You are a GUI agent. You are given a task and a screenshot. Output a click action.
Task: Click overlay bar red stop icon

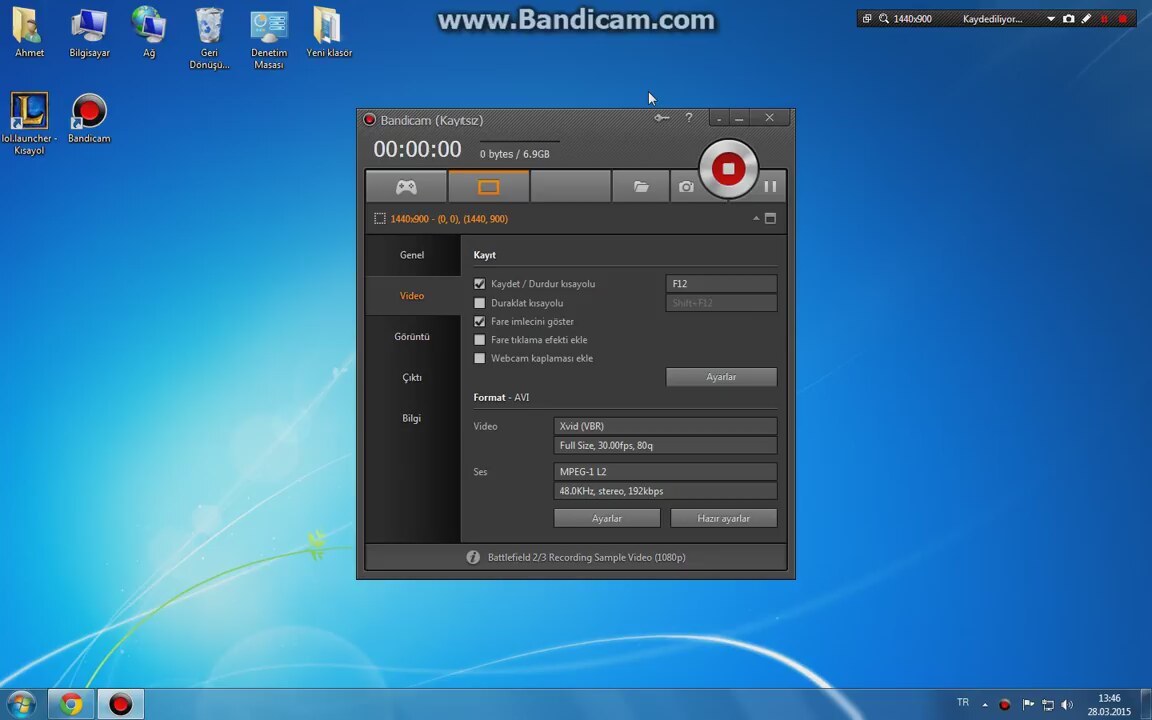(1123, 19)
